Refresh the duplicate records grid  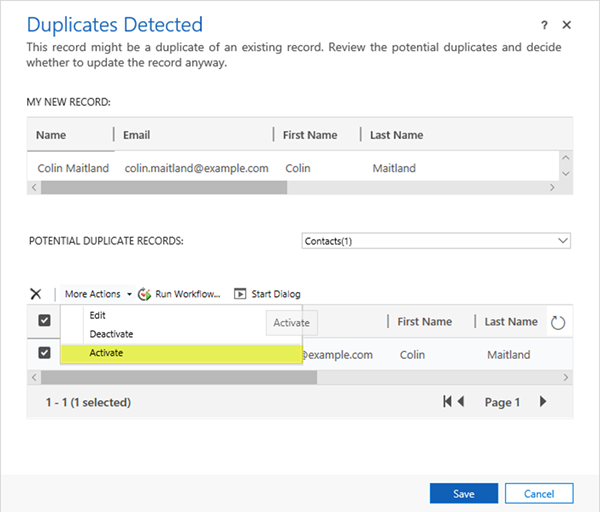pyautogui.click(x=559, y=322)
